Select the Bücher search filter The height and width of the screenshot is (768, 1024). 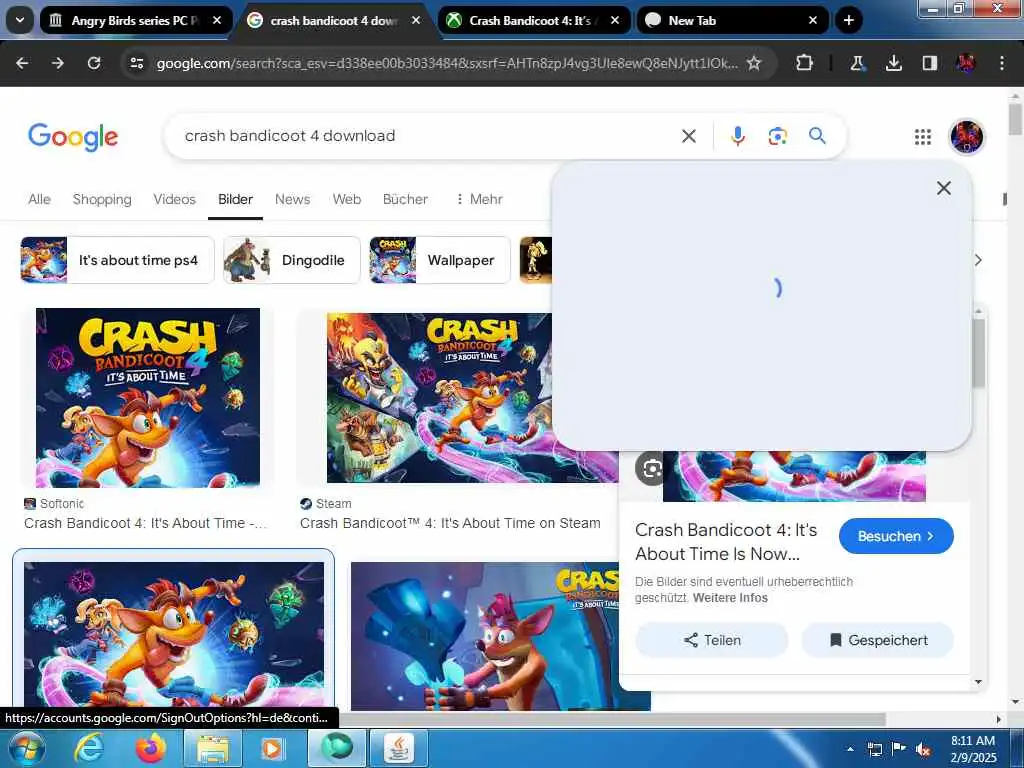click(405, 199)
